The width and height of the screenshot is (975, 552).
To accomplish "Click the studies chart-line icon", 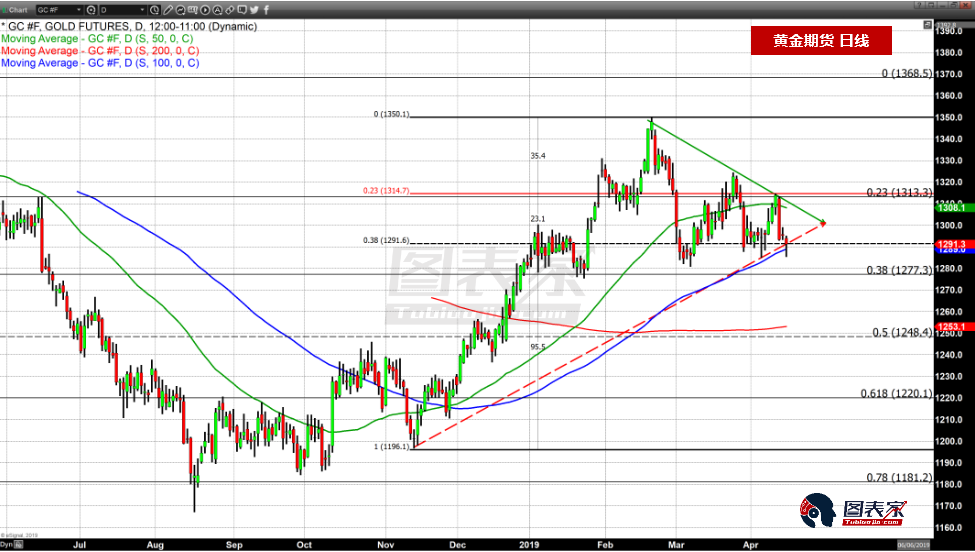I will click(180, 10).
